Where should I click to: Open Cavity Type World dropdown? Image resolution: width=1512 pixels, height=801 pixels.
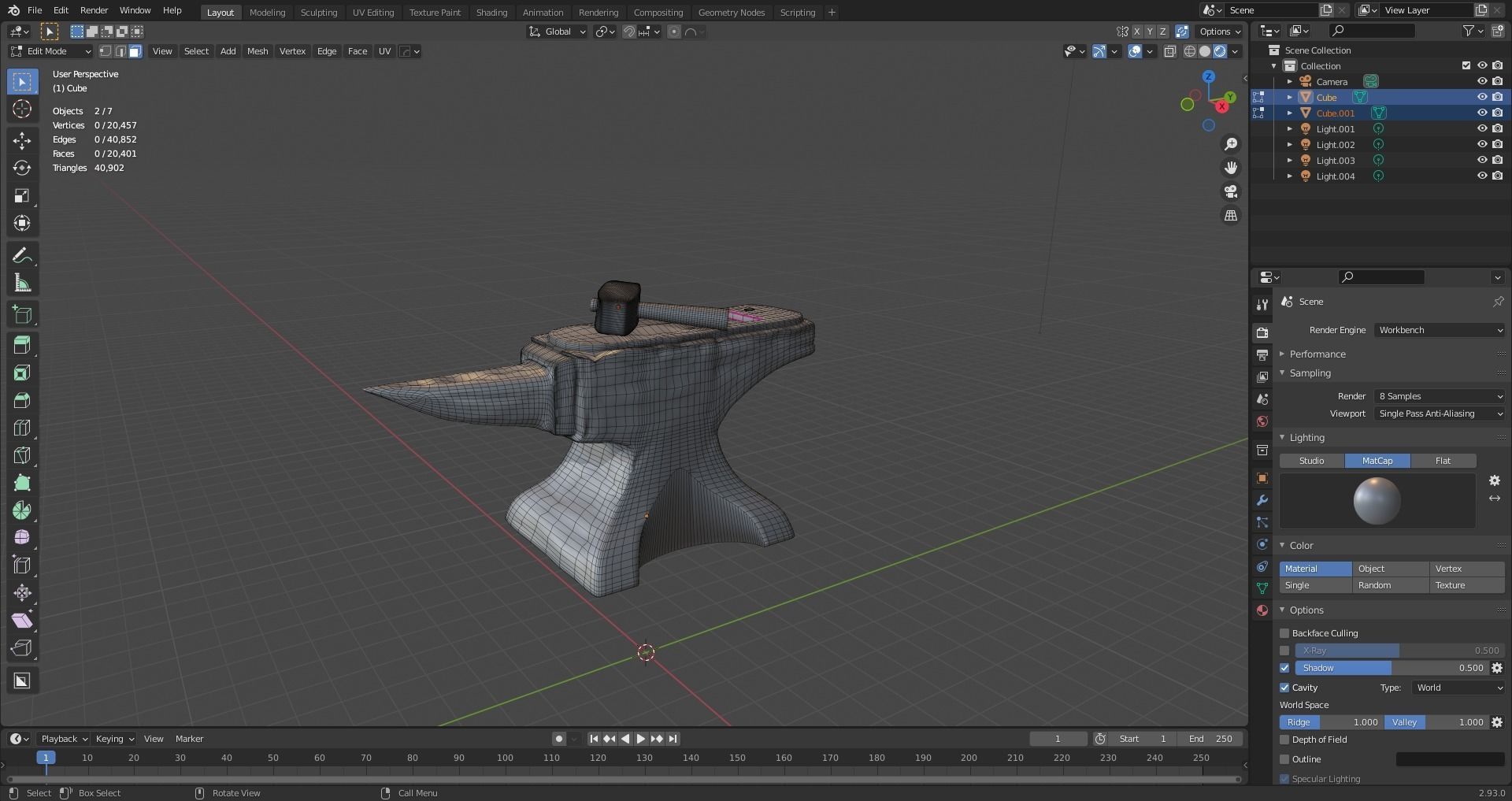1458,688
